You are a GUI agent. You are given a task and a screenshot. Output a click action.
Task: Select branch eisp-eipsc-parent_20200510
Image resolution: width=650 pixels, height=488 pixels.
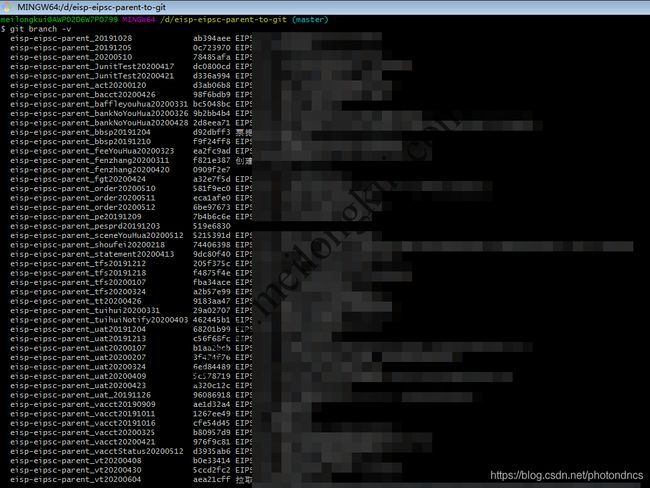(71, 57)
